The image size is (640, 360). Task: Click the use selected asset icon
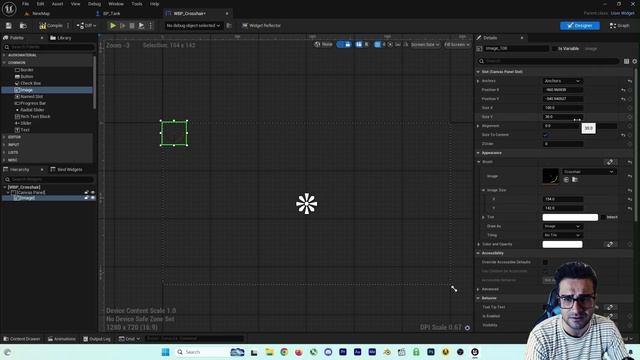(566, 180)
